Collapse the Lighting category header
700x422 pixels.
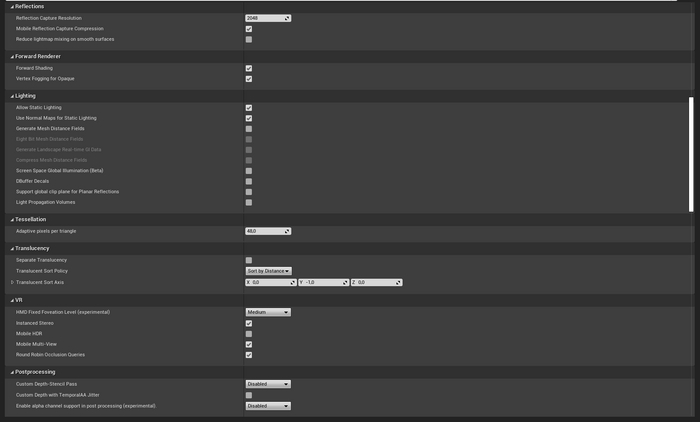(x=12, y=96)
